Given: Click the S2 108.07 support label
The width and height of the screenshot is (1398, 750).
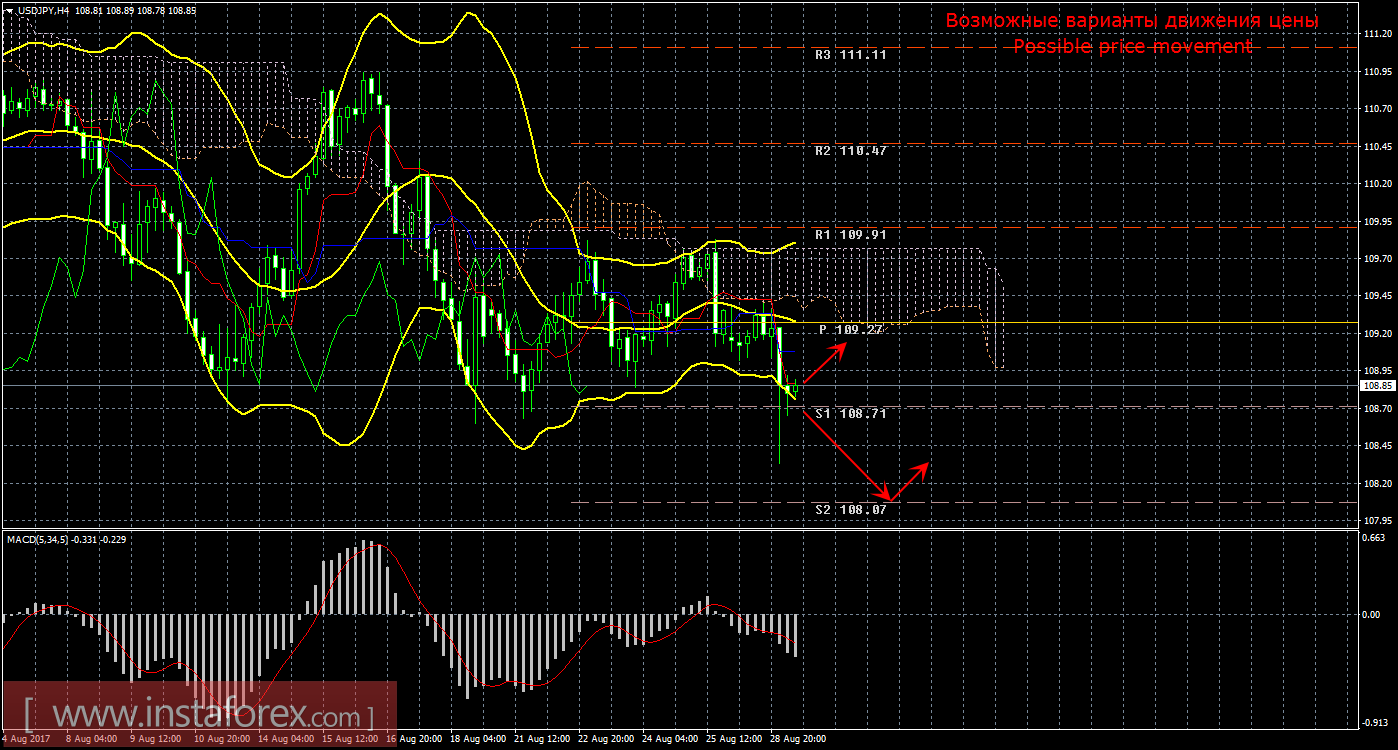Looking at the screenshot, I should 850,509.
